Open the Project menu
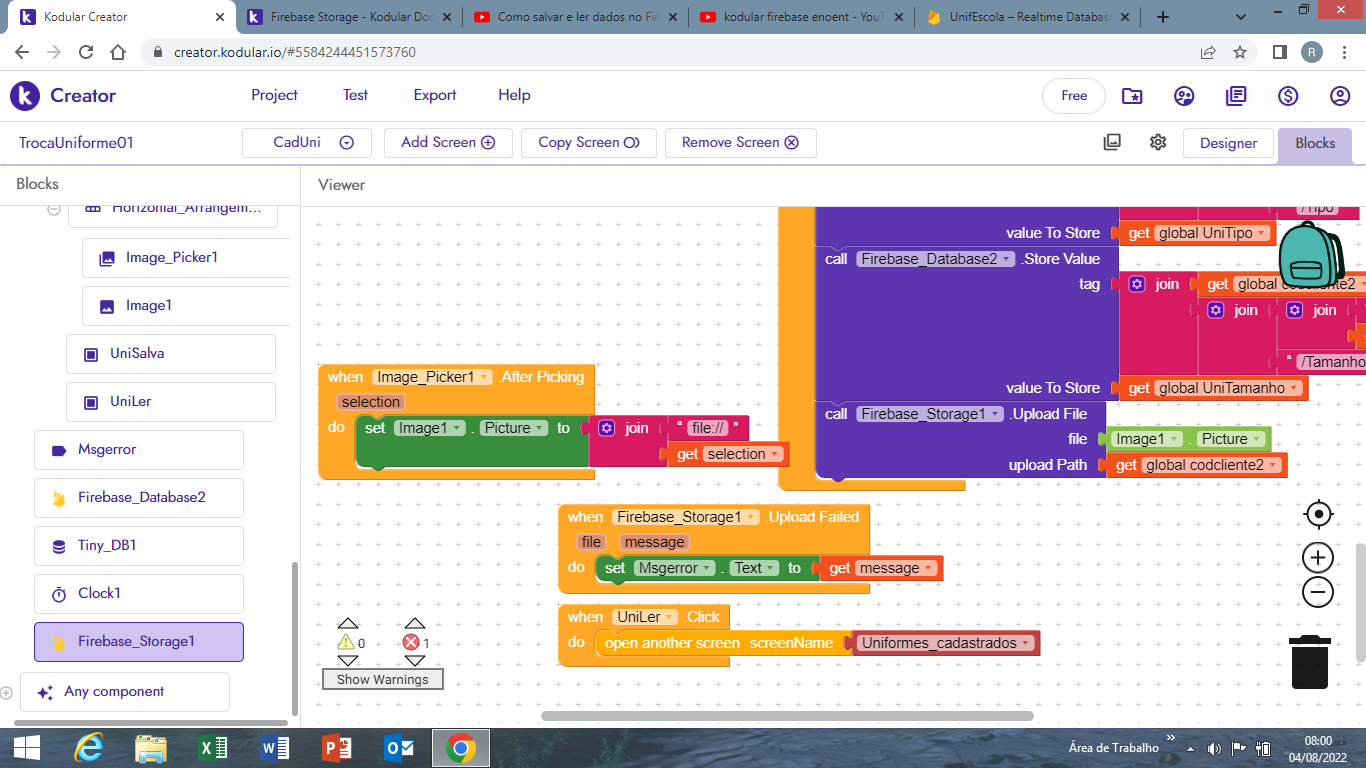The width and height of the screenshot is (1366, 768). coord(274,95)
